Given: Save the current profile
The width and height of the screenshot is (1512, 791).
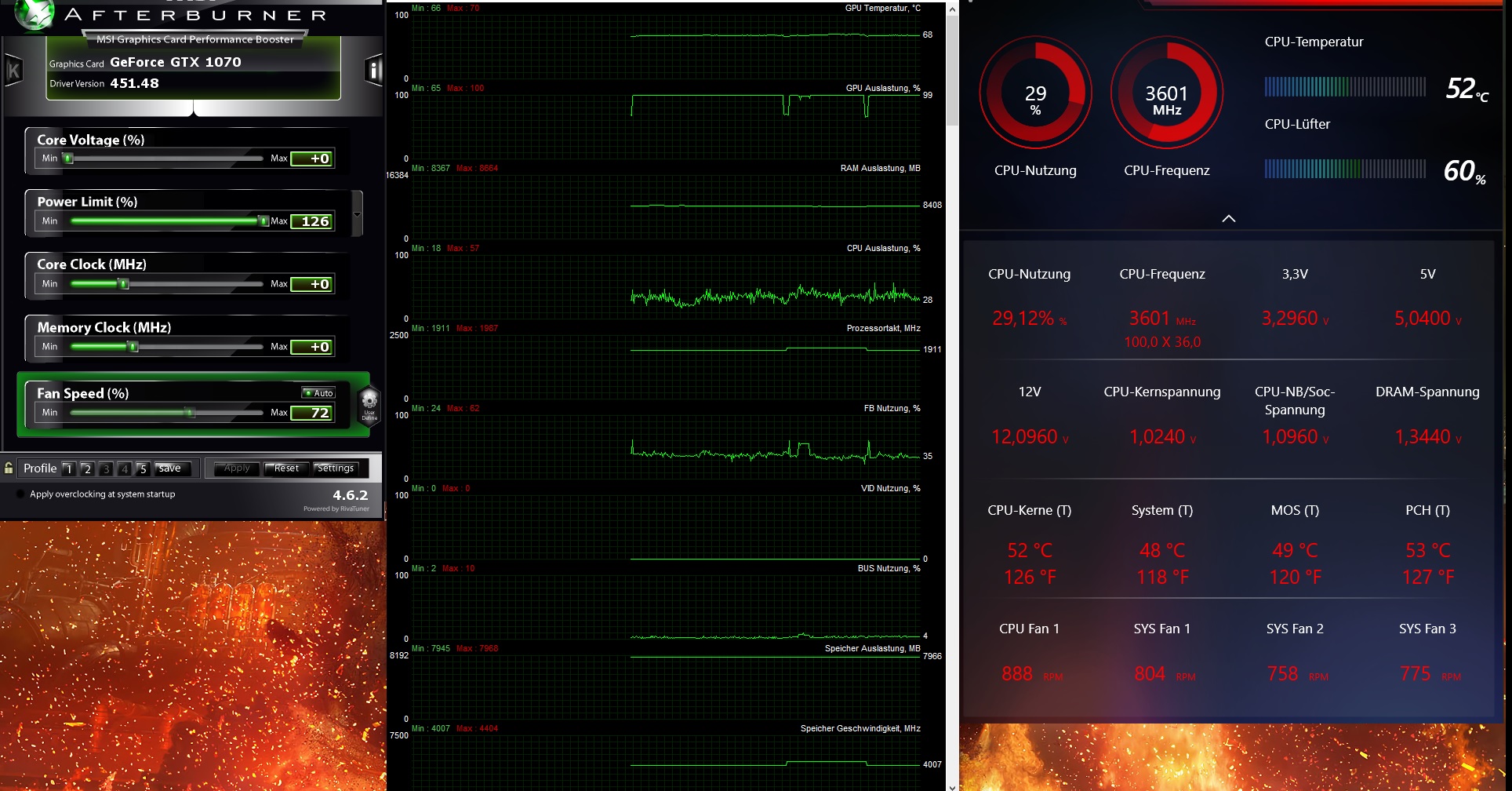Looking at the screenshot, I should click(x=169, y=468).
